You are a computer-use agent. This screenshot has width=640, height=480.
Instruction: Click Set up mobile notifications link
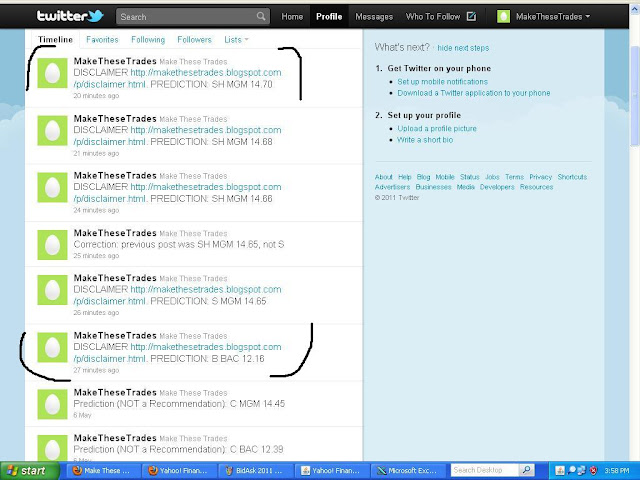coord(442,82)
